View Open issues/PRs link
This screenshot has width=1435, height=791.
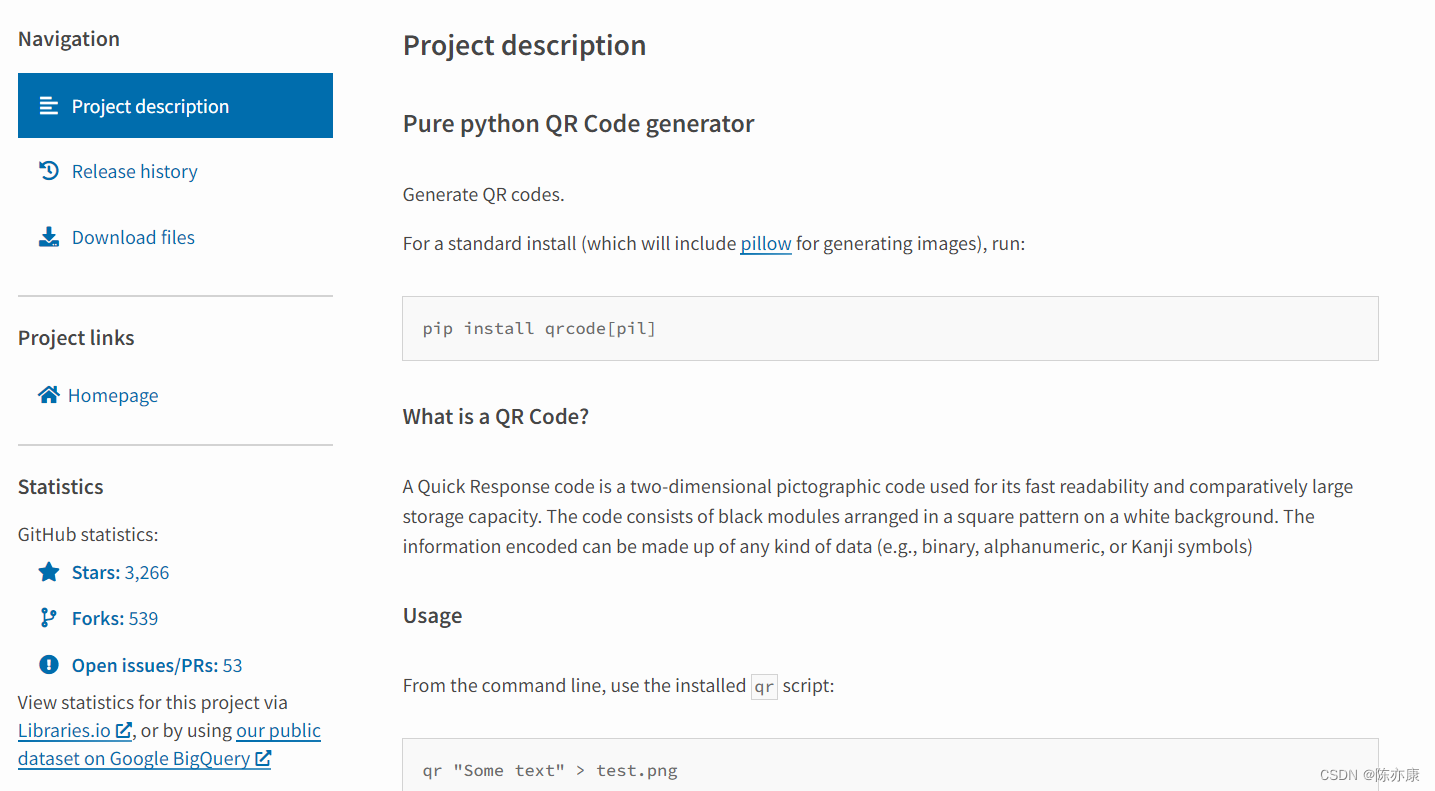(157, 666)
